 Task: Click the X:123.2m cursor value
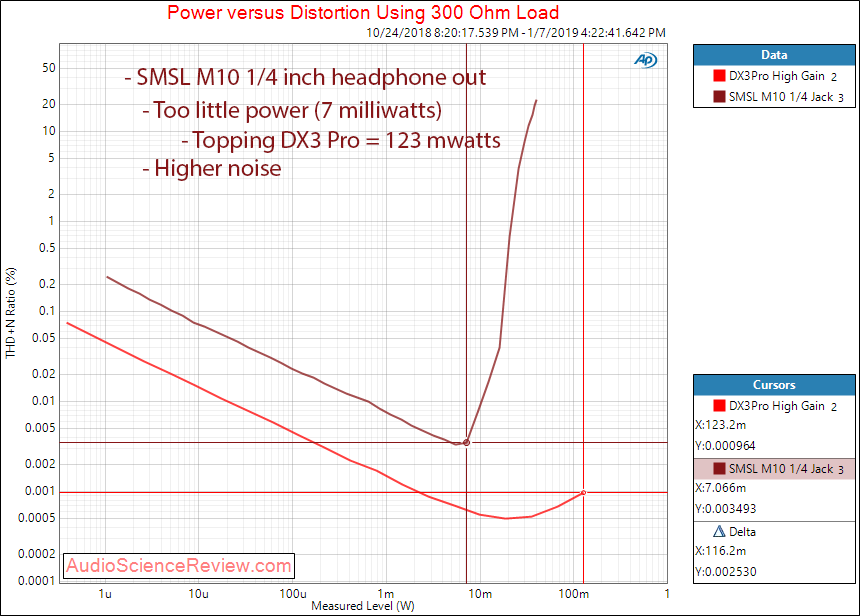pyautogui.click(x=721, y=425)
